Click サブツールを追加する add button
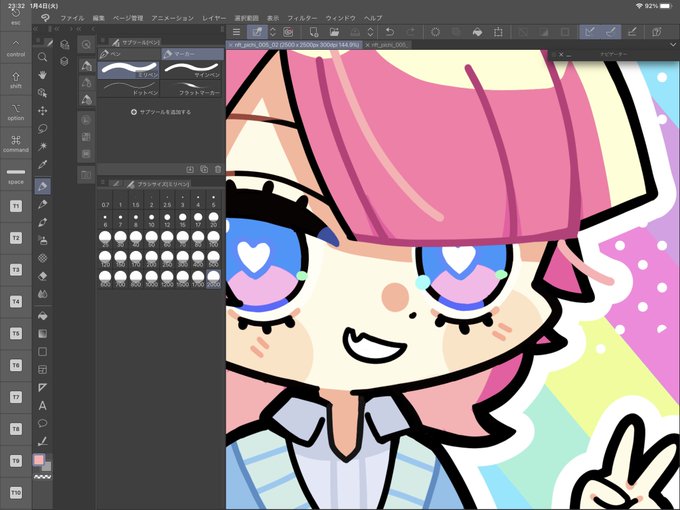Image resolution: width=680 pixels, height=510 pixels. tap(161, 112)
